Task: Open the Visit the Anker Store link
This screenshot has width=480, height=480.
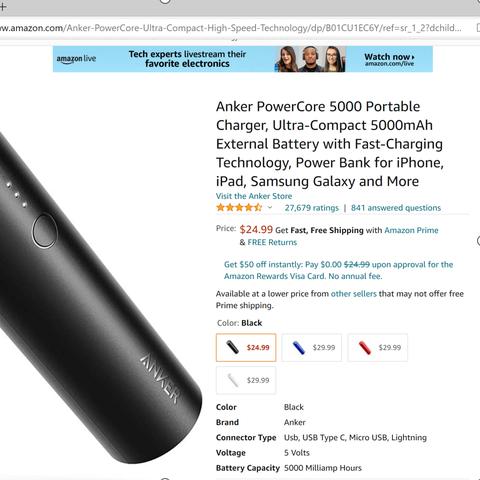Action: coord(254,196)
